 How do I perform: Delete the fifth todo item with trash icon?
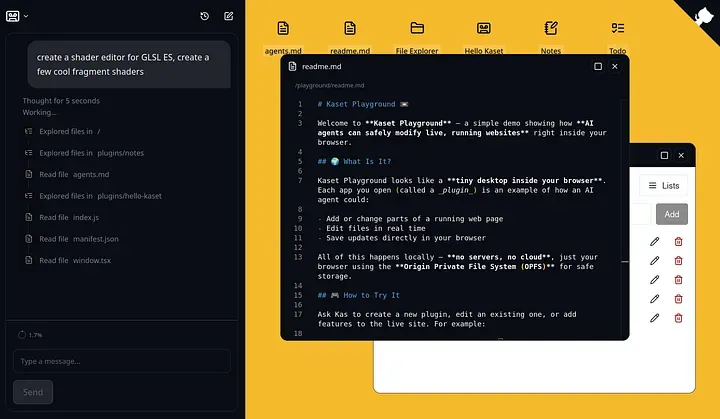tap(678, 318)
